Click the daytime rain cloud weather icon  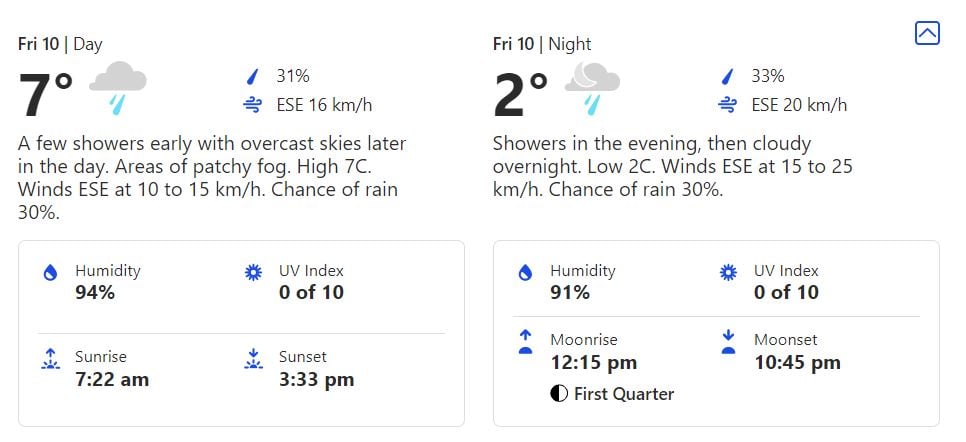tap(118, 87)
